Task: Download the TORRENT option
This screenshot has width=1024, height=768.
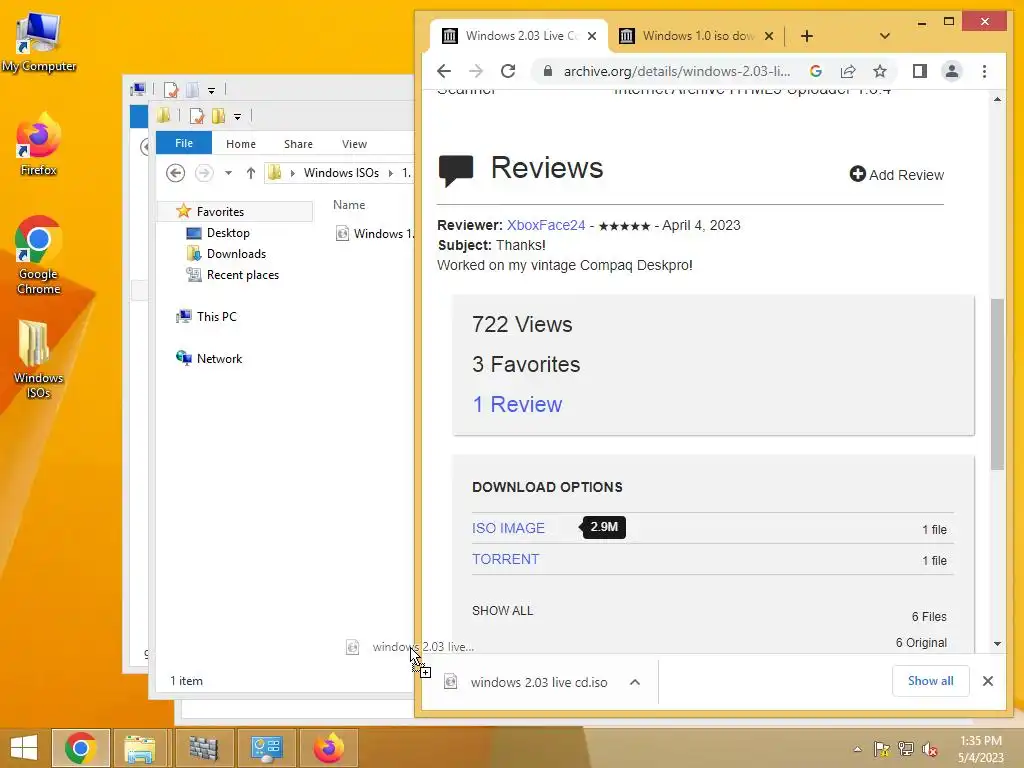Action: (505, 559)
